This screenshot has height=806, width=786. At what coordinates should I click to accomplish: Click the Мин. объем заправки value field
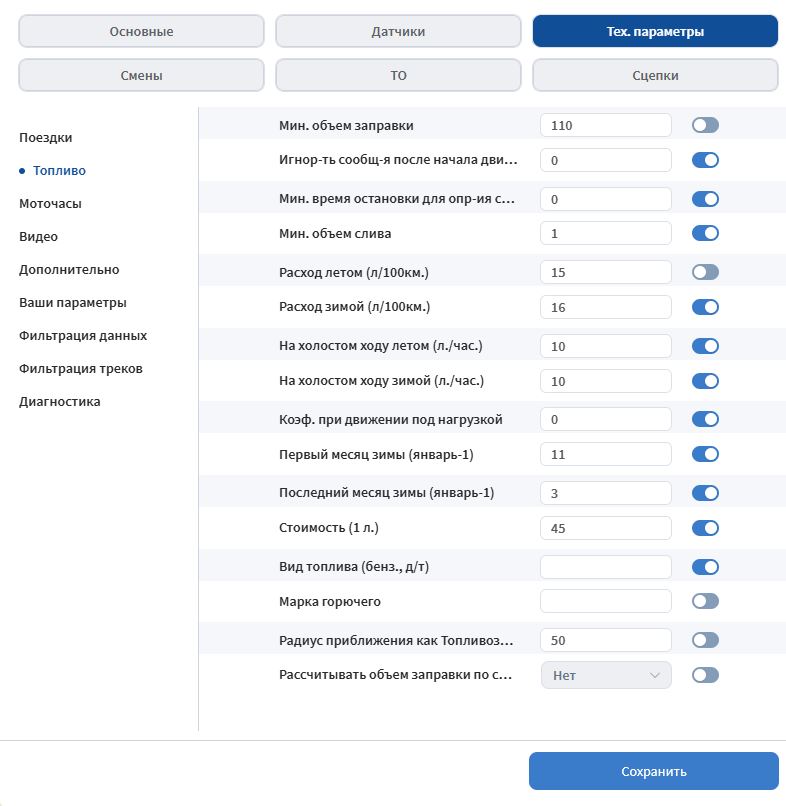(x=605, y=125)
